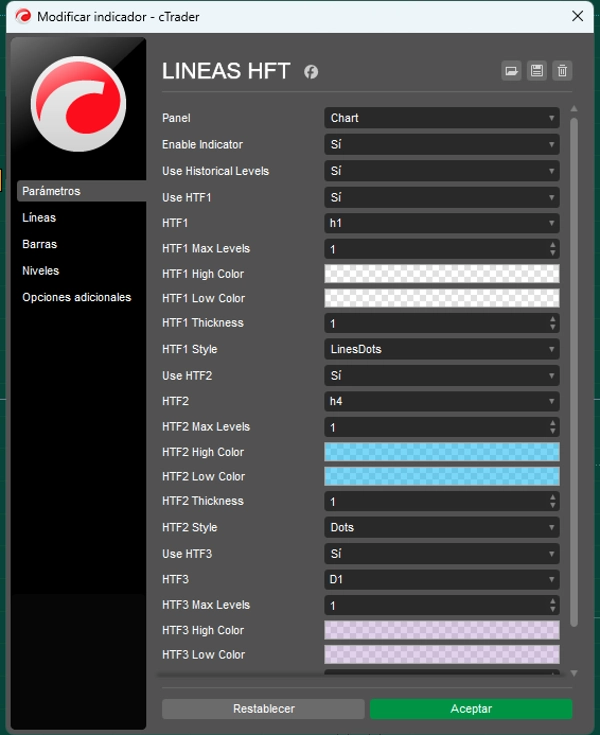Image resolution: width=600 pixels, height=735 pixels.
Task: Pick the HTF3 Low Color lilac swatch
Action: (x=442, y=654)
